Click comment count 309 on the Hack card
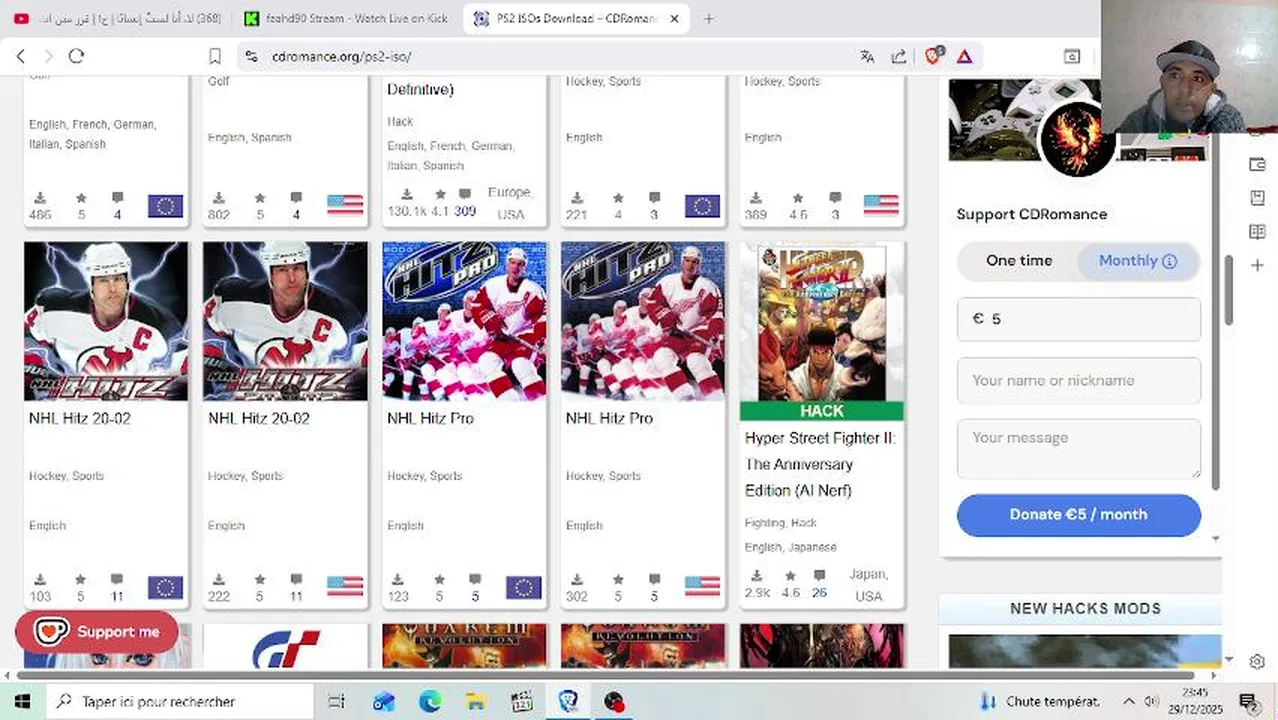Image resolution: width=1278 pixels, height=720 pixels. [465, 211]
